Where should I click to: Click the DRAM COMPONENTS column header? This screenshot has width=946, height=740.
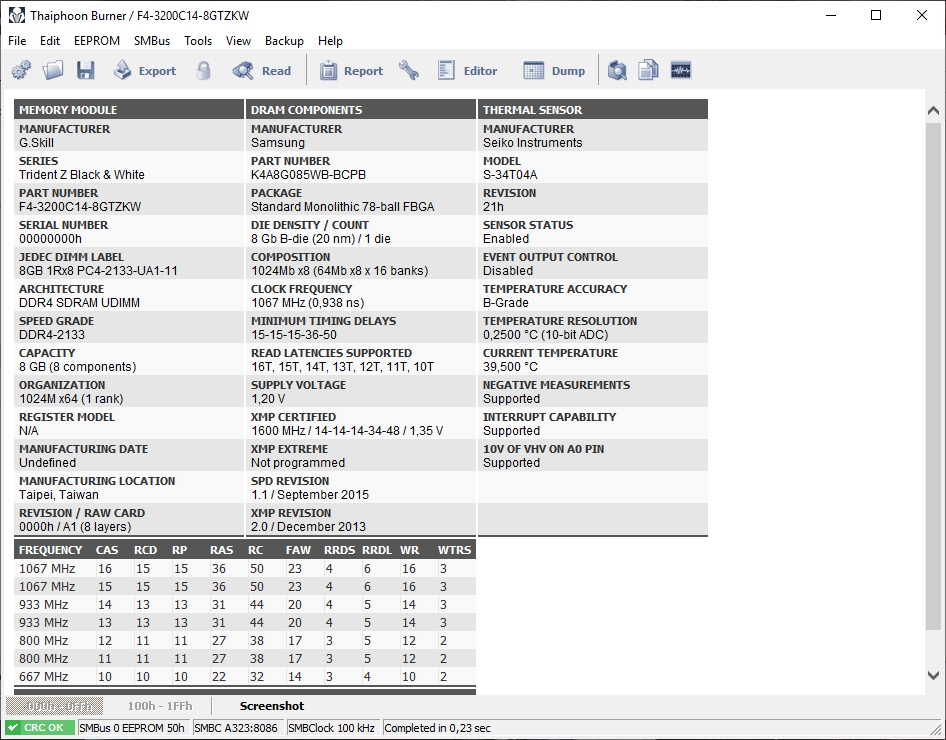click(x=361, y=110)
